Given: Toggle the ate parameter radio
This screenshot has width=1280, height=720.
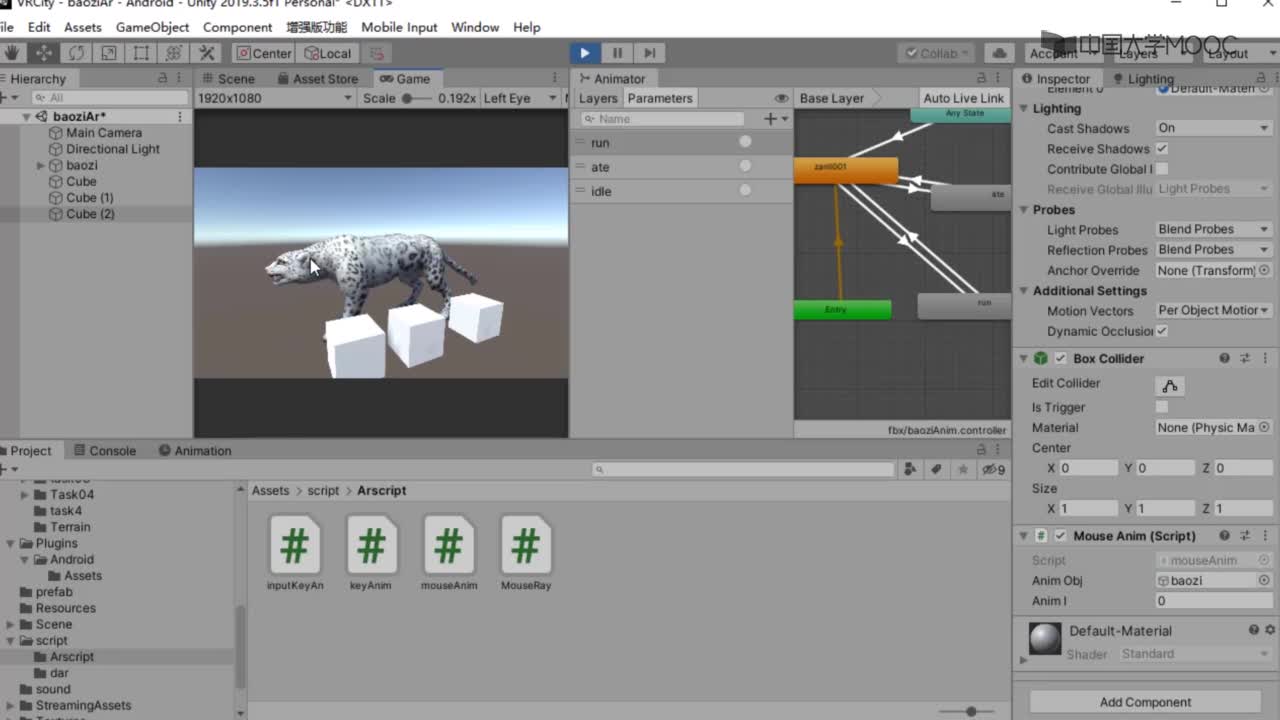Looking at the screenshot, I should 745,166.
